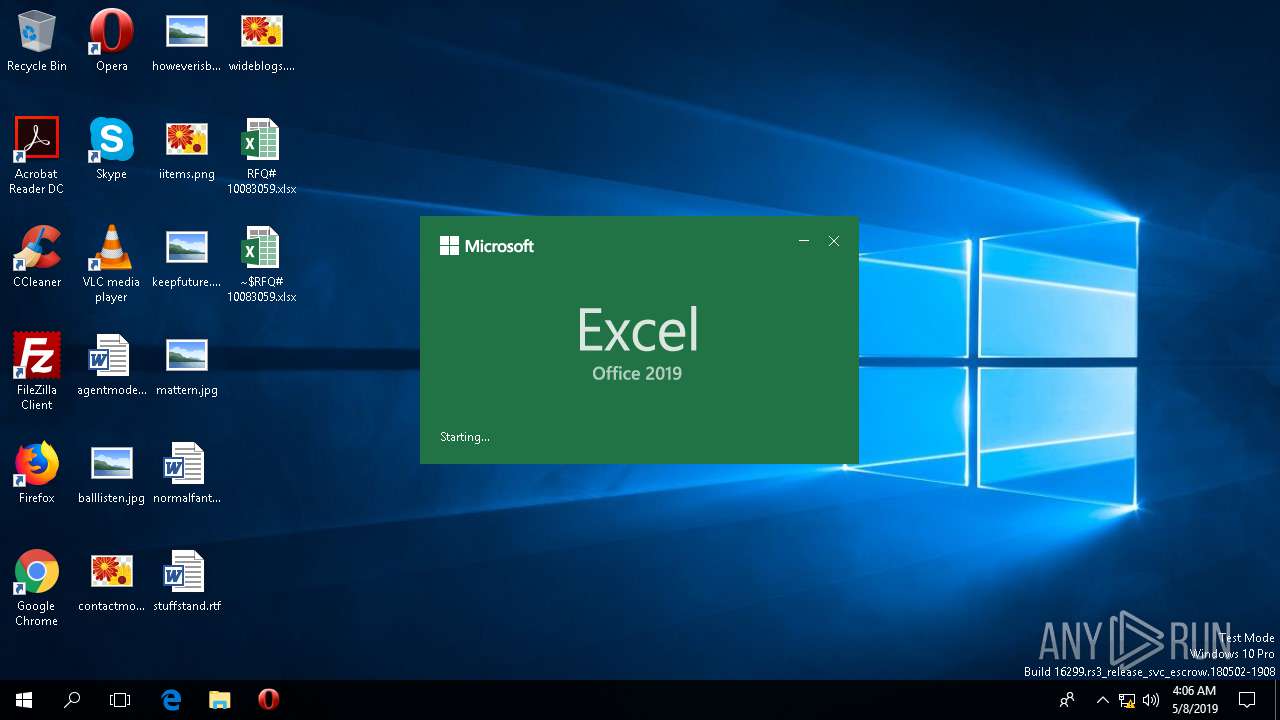Viewport: 1280px width, 720px height.
Task: Open the Windows Start menu
Action: (24, 700)
